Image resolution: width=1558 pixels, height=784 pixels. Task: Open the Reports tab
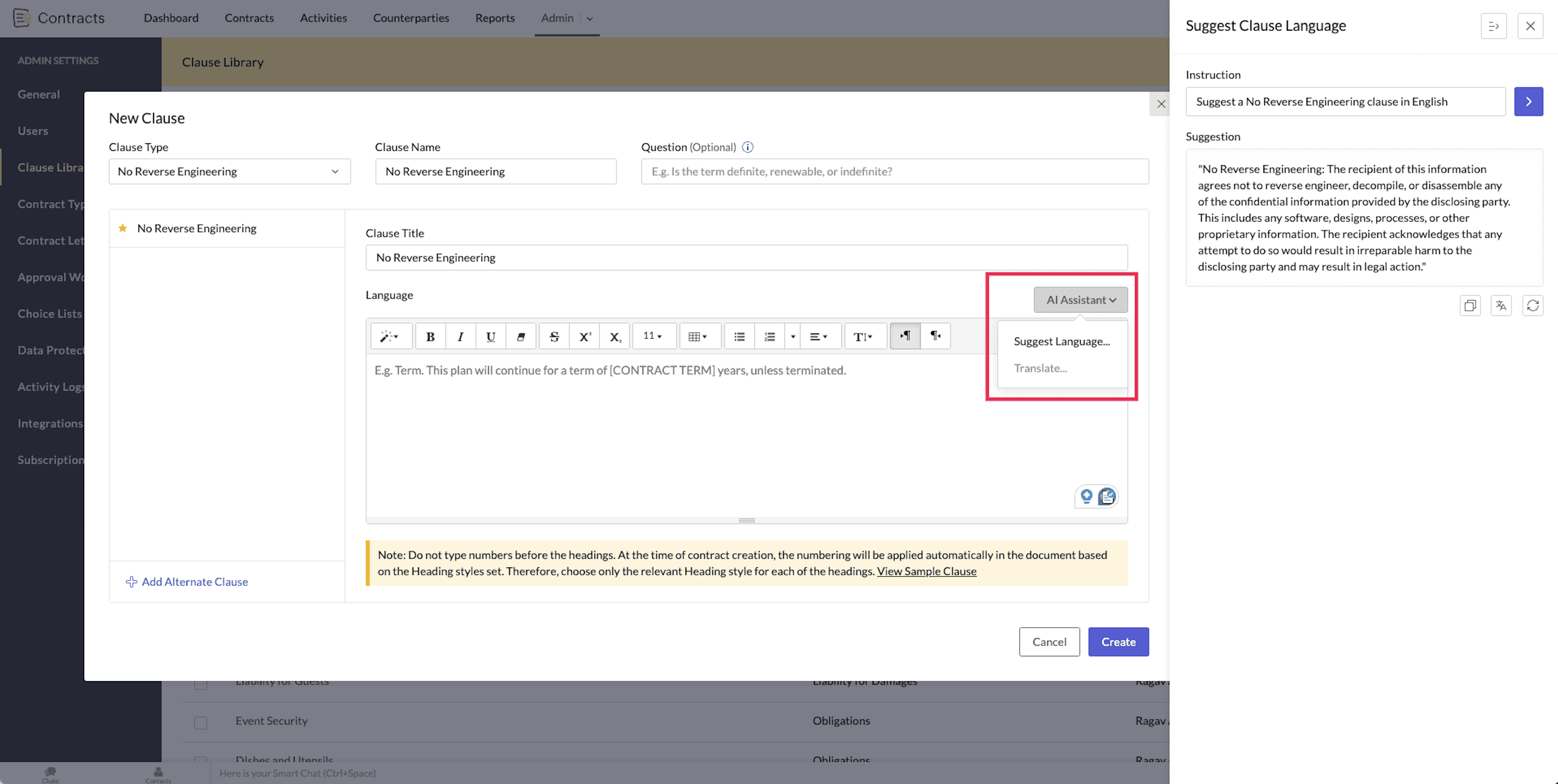pyautogui.click(x=495, y=18)
